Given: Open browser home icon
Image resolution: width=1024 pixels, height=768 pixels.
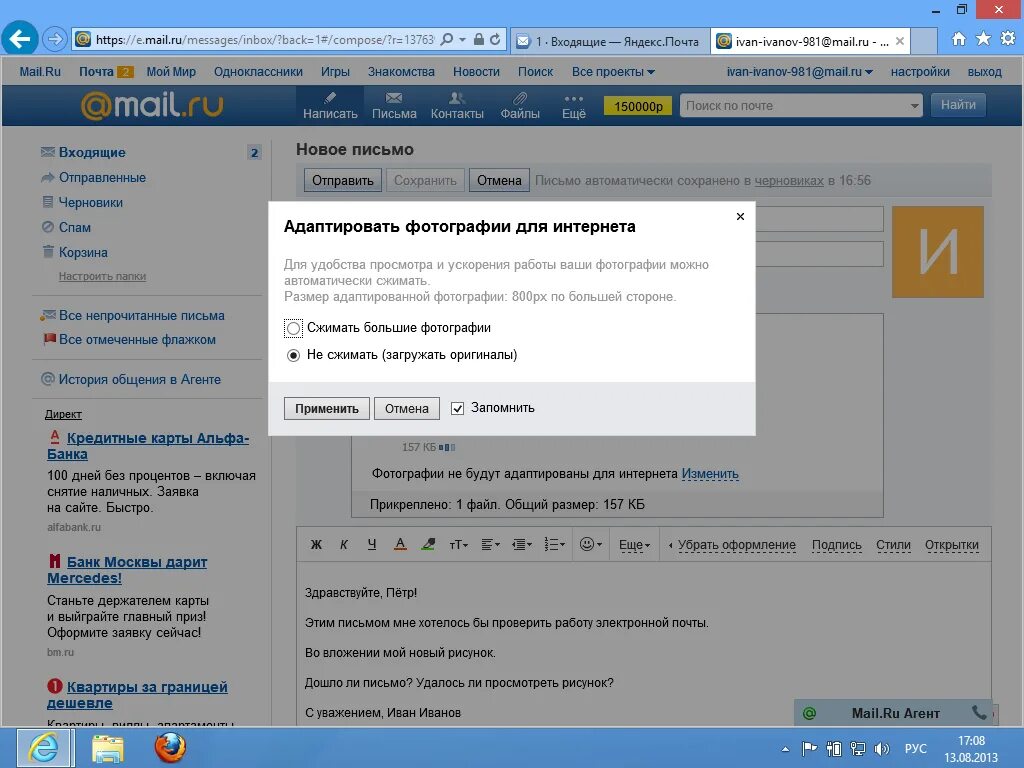Looking at the screenshot, I should 958,39.
